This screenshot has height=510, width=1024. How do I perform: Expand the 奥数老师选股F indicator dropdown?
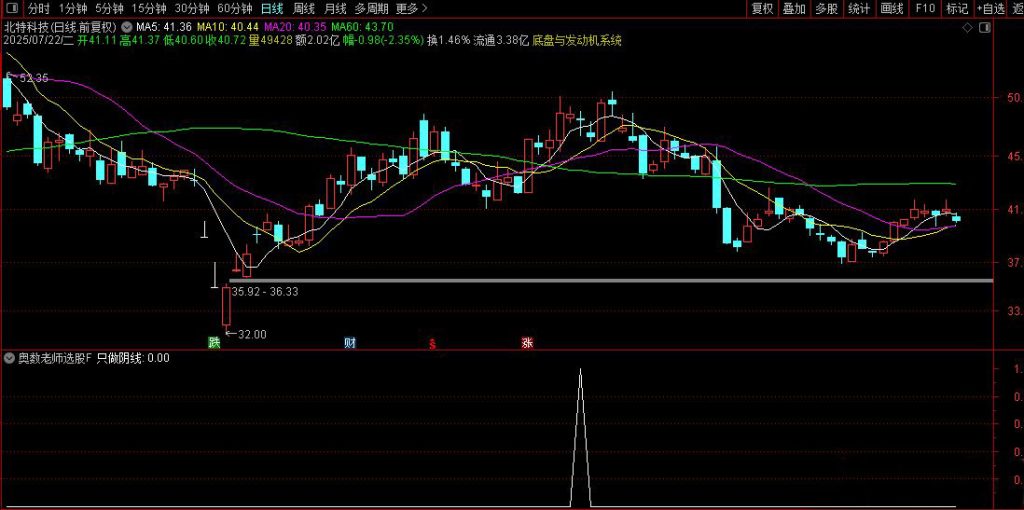click(10, 357)
